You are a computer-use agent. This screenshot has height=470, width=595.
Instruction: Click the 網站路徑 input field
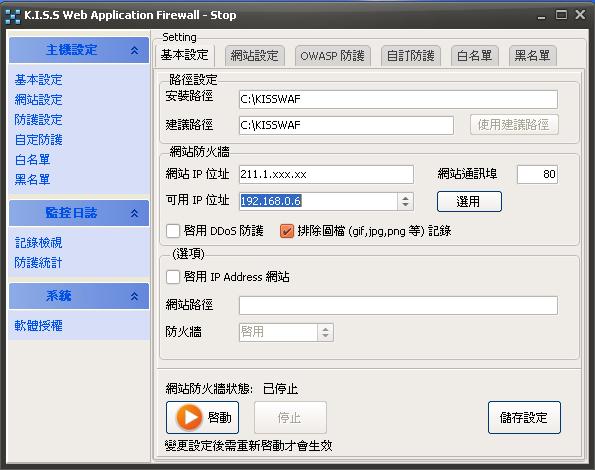[x=398, y=305]
